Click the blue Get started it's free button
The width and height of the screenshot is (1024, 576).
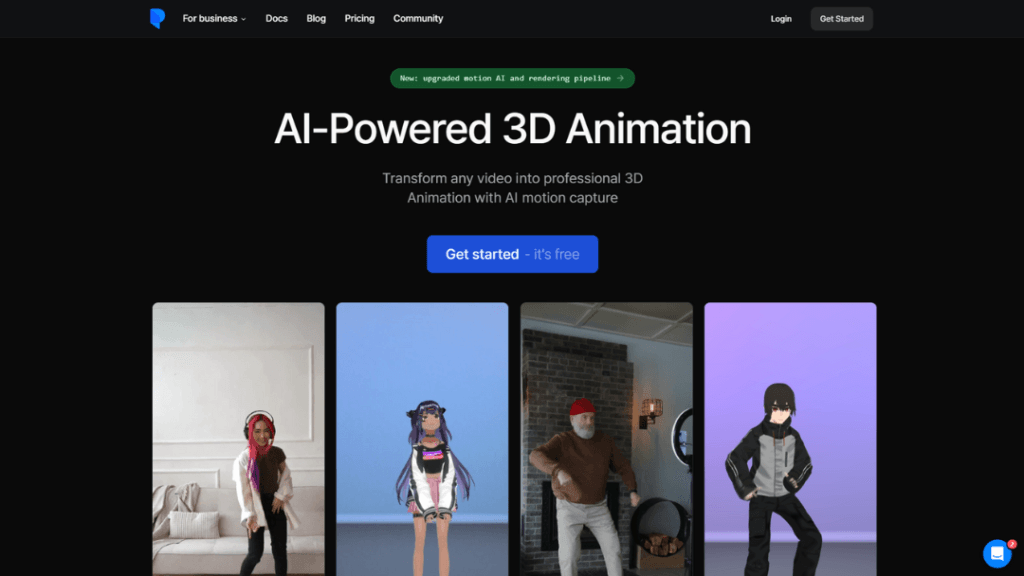pyautogui.click(x=512, y=254)
